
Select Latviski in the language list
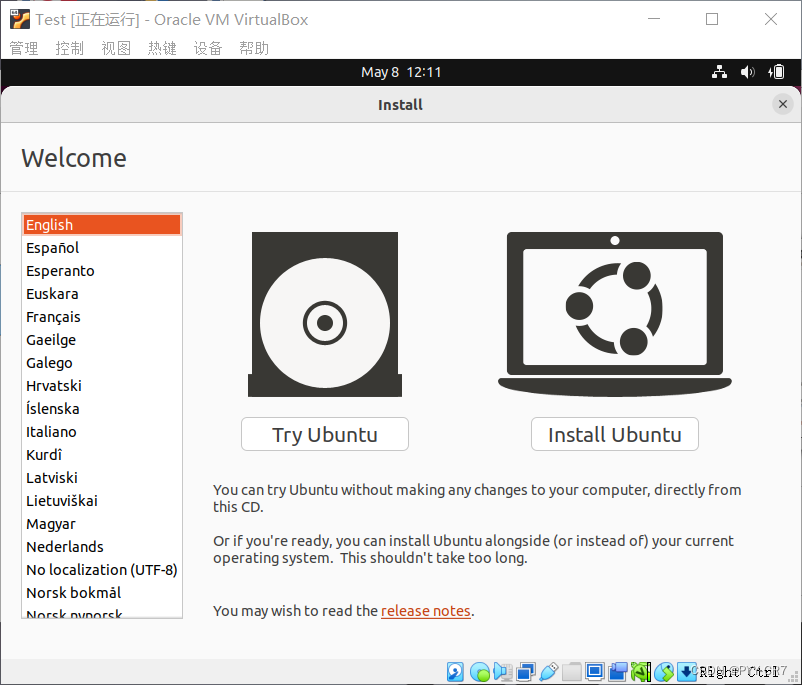pyautogui.click(x=102, y=478)
